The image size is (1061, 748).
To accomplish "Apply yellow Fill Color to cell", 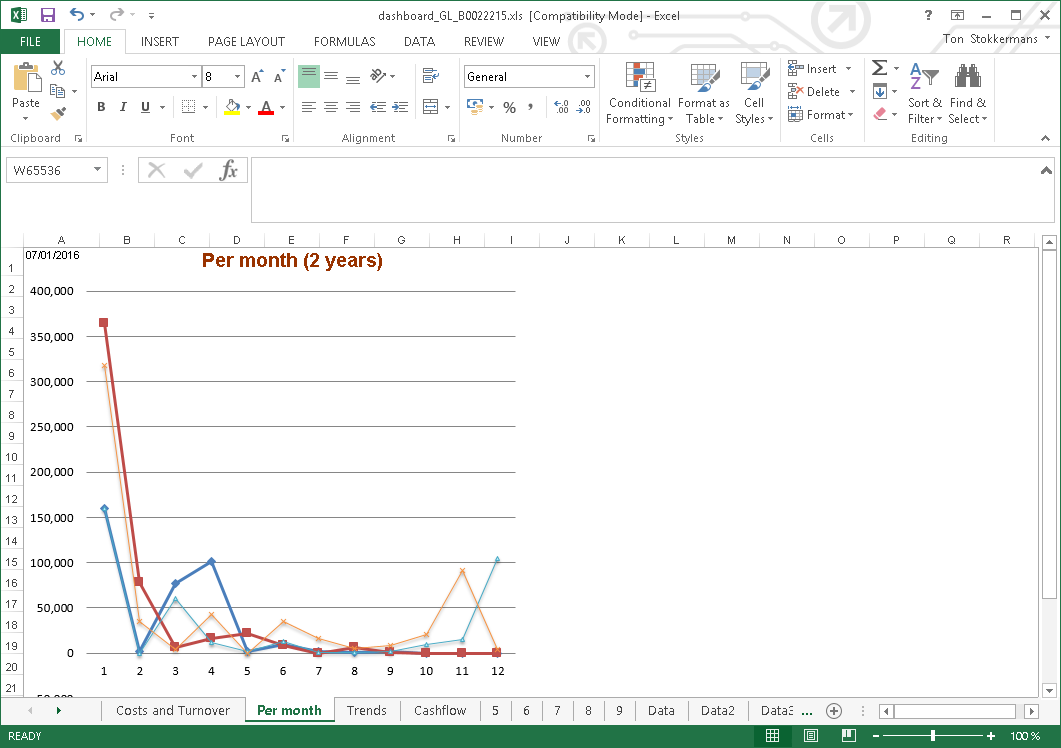I will pos(232,107).
